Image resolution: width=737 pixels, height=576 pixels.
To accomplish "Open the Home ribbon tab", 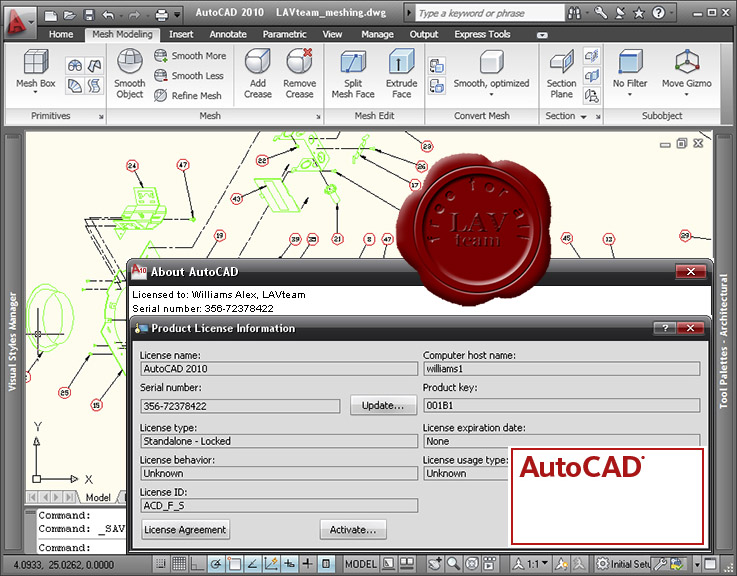I will coord(61,34).
